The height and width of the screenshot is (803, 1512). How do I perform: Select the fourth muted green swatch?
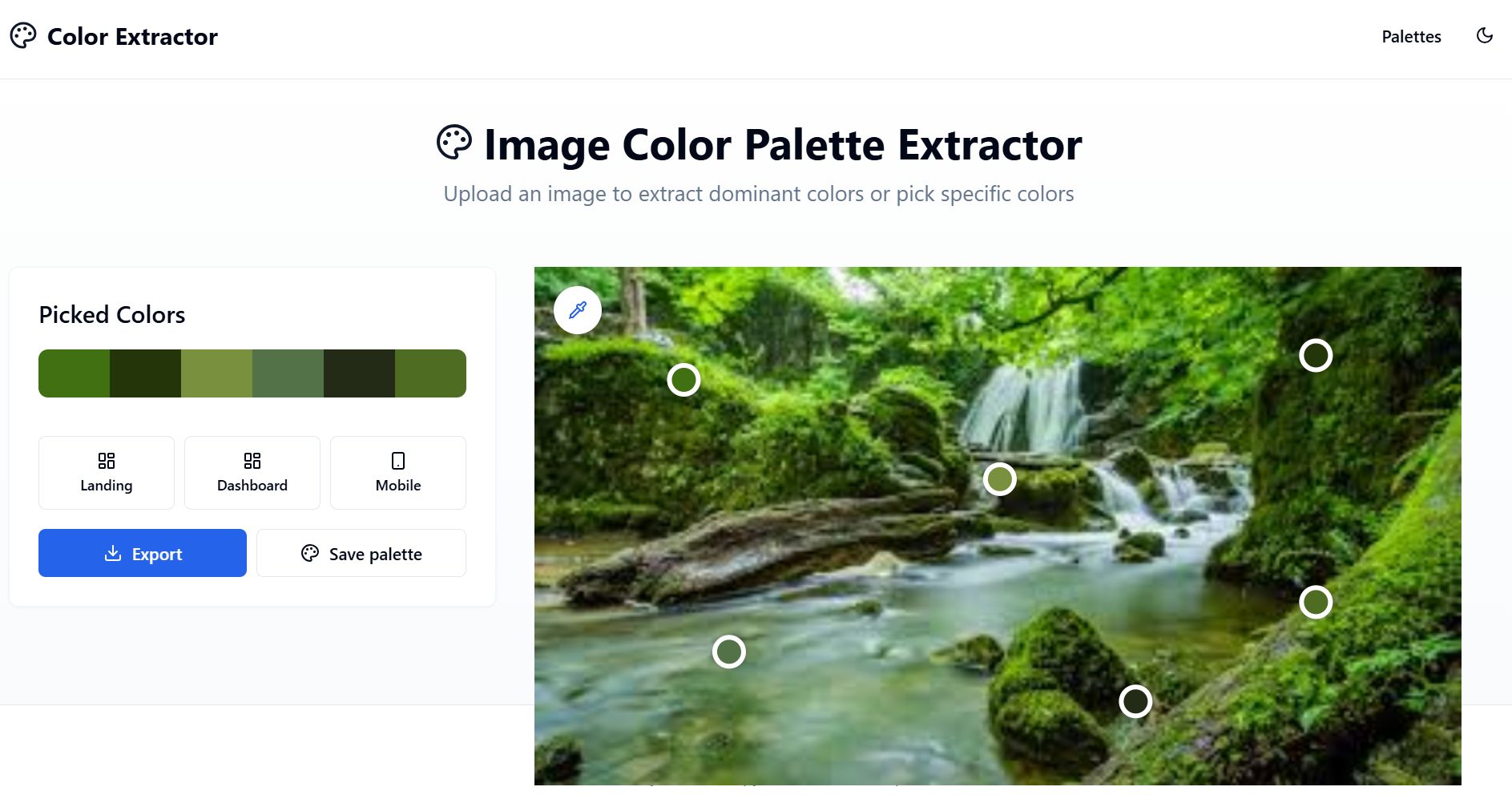(x=288, y=373)
